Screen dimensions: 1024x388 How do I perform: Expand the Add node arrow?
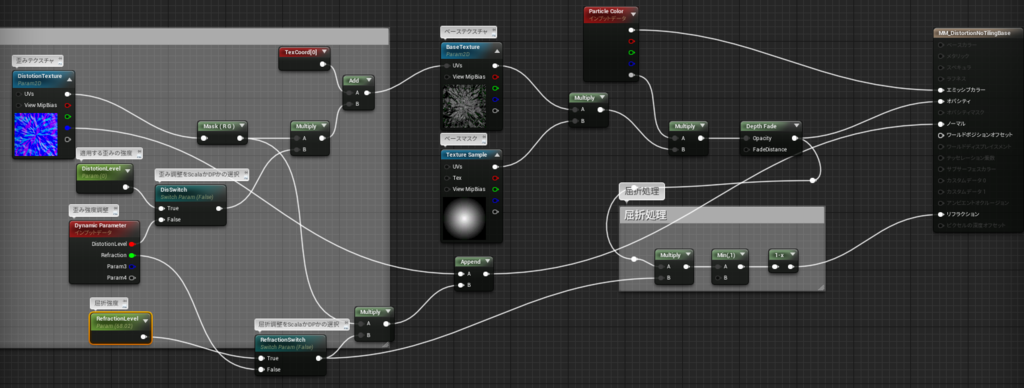pos(368,80)
